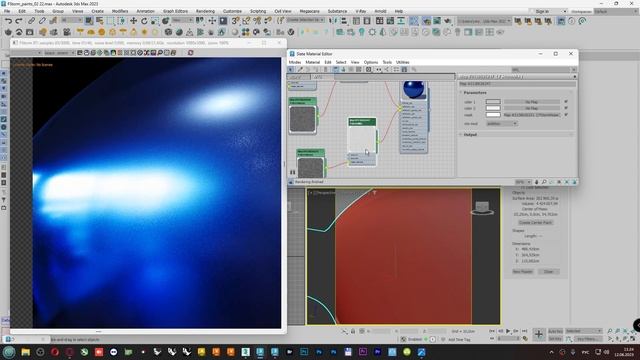Open the Utilities menu in Slate editor
Screen dimensions: 640x360
(x=402, y=62)
